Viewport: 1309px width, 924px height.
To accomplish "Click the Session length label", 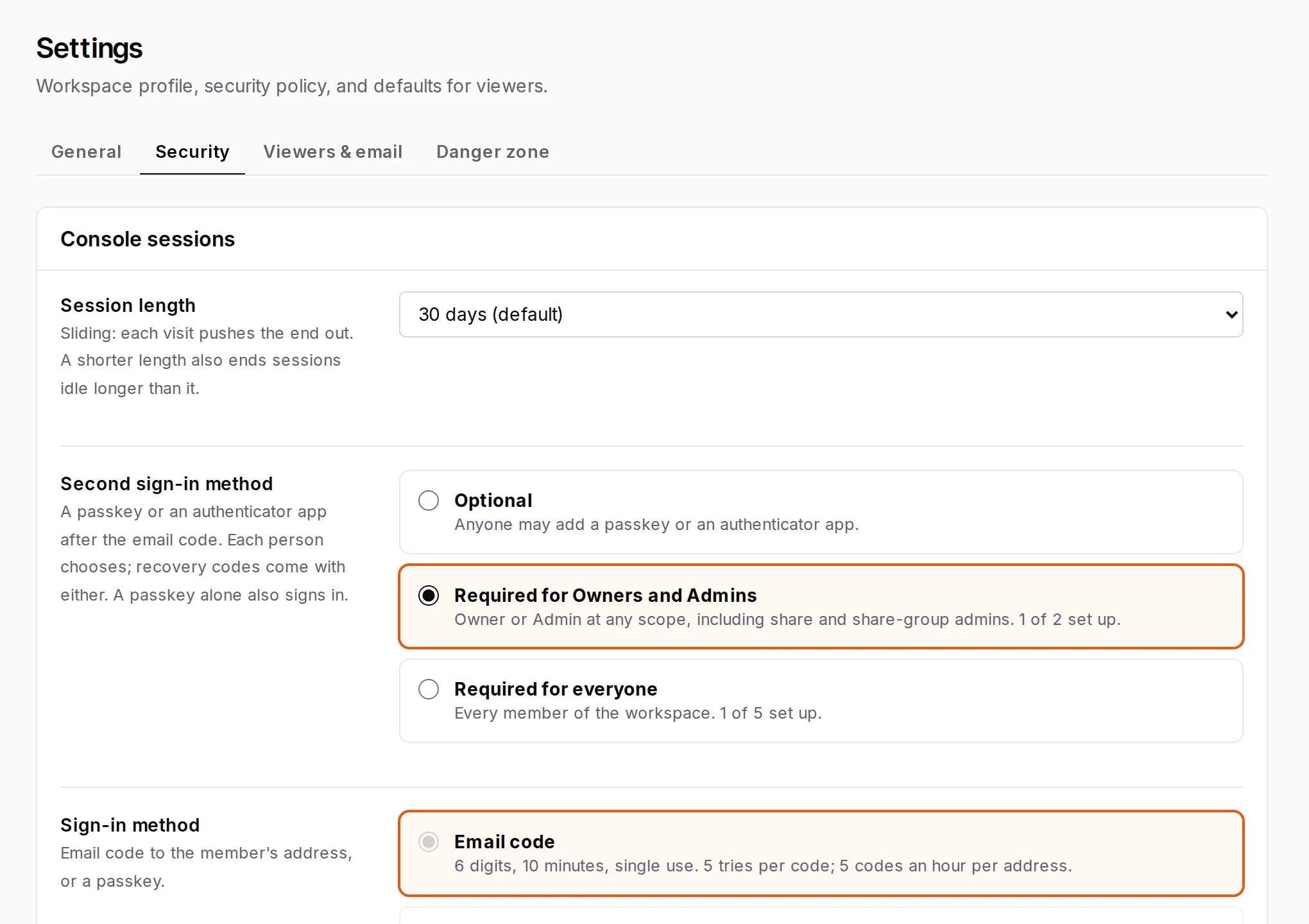I will [x=128, y=305].
